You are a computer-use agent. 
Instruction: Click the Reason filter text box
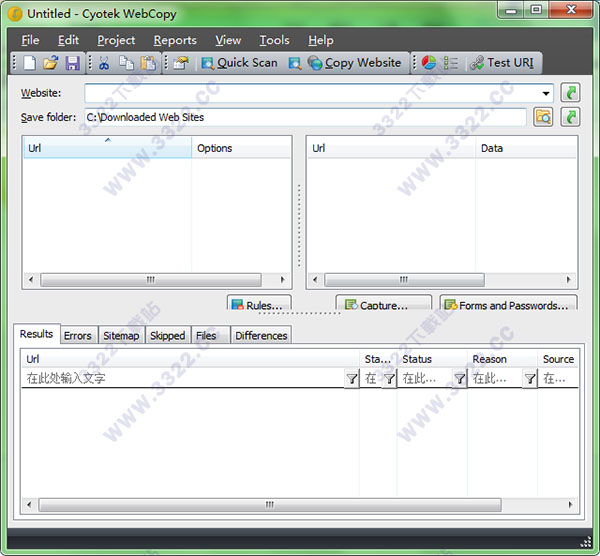pyautogui.click(x=496, y=378)
